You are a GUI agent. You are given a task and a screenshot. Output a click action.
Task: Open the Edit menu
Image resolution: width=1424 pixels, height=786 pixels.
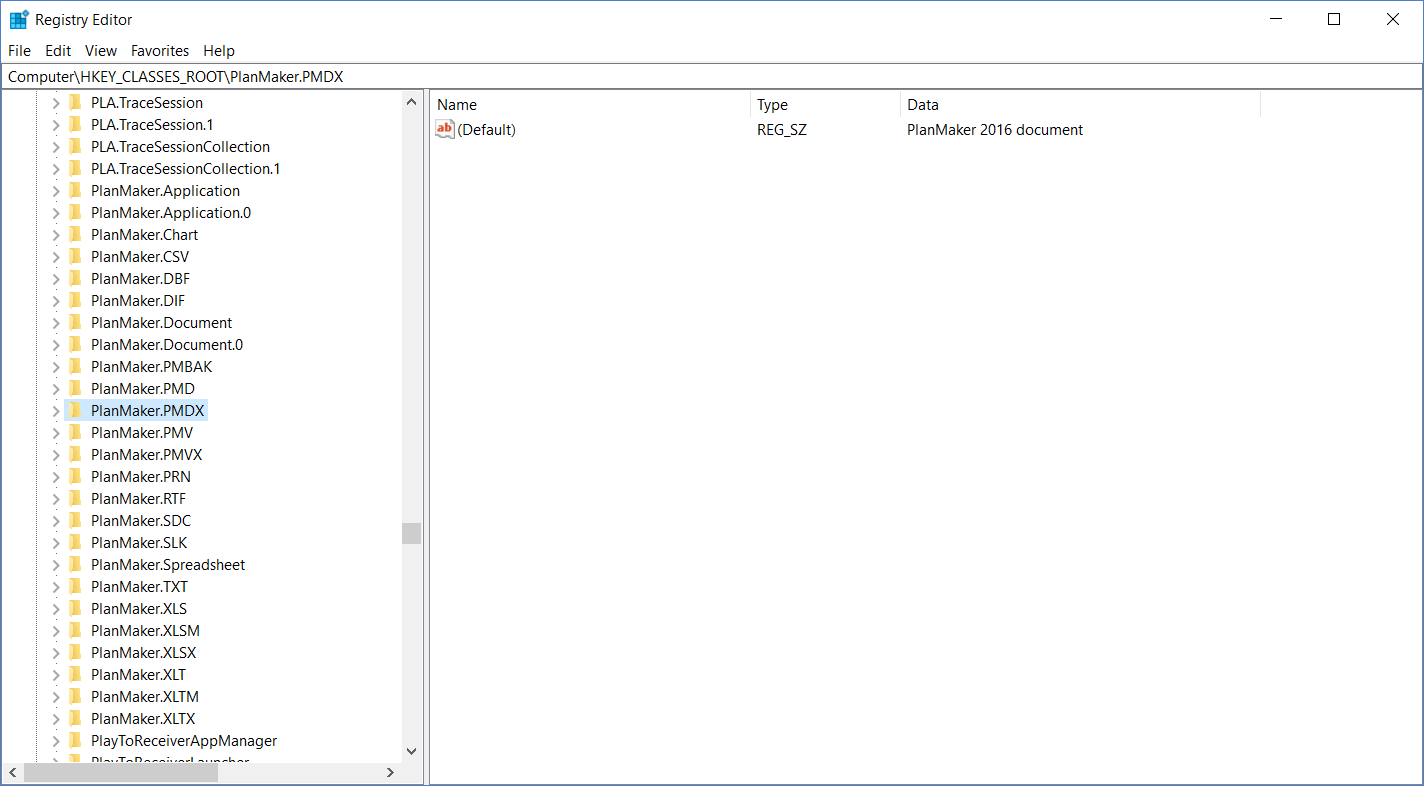coord(58,51)
